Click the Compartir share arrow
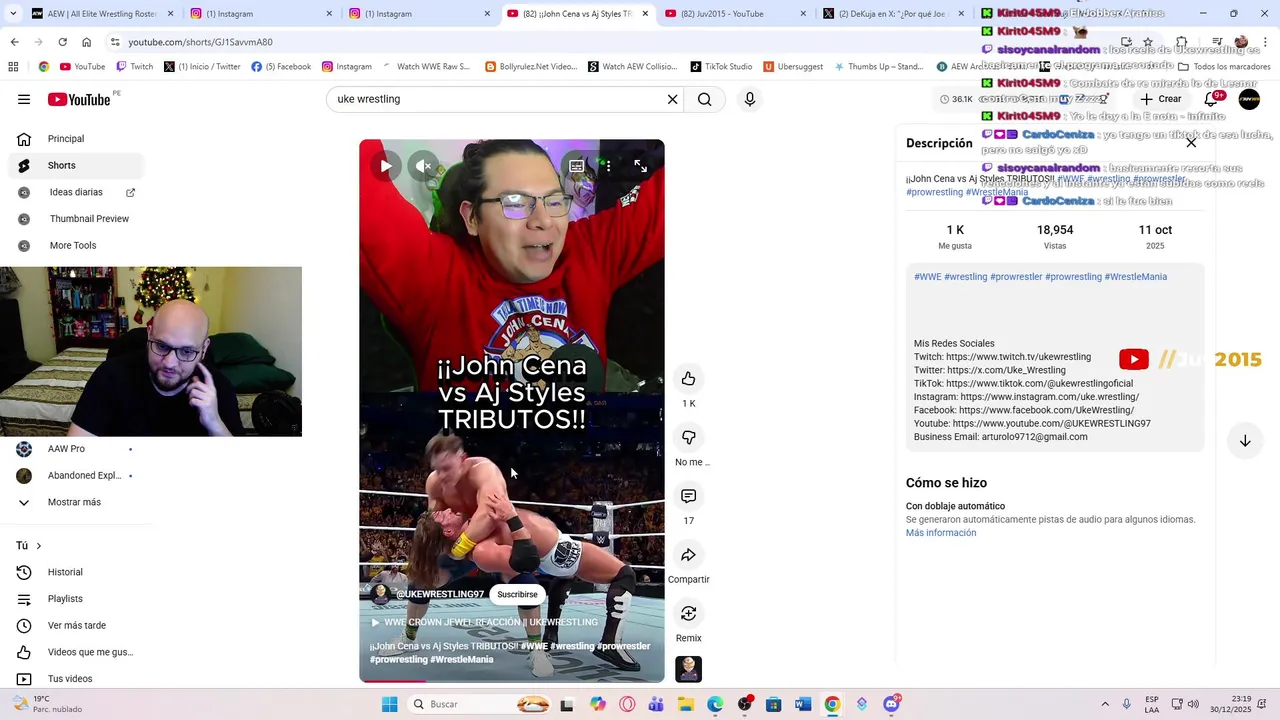This screenshot has height=720, width=1280. tap(688, 555)
